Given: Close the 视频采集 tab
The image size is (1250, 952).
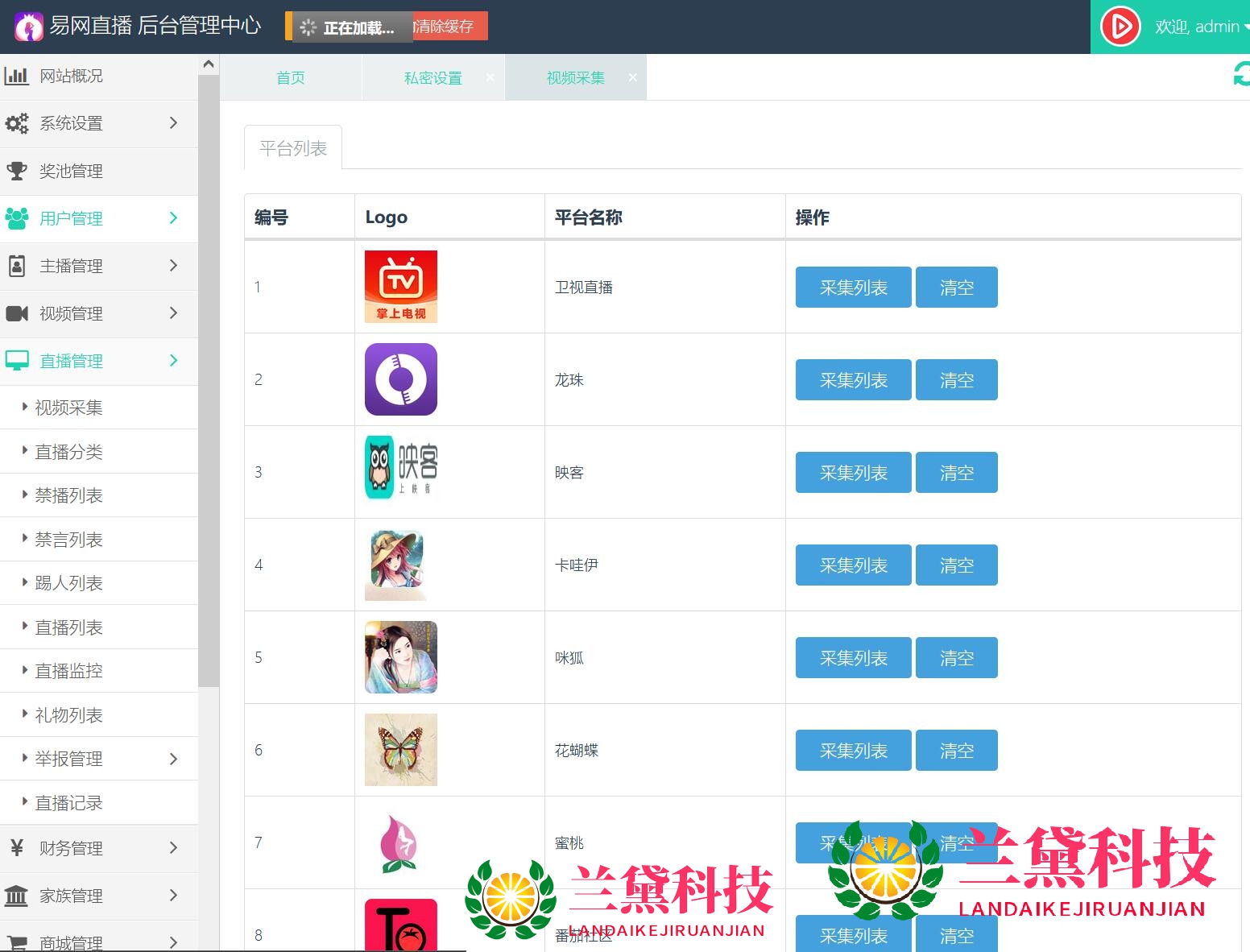Looking at the screenshot, I should tap(633, 77).
